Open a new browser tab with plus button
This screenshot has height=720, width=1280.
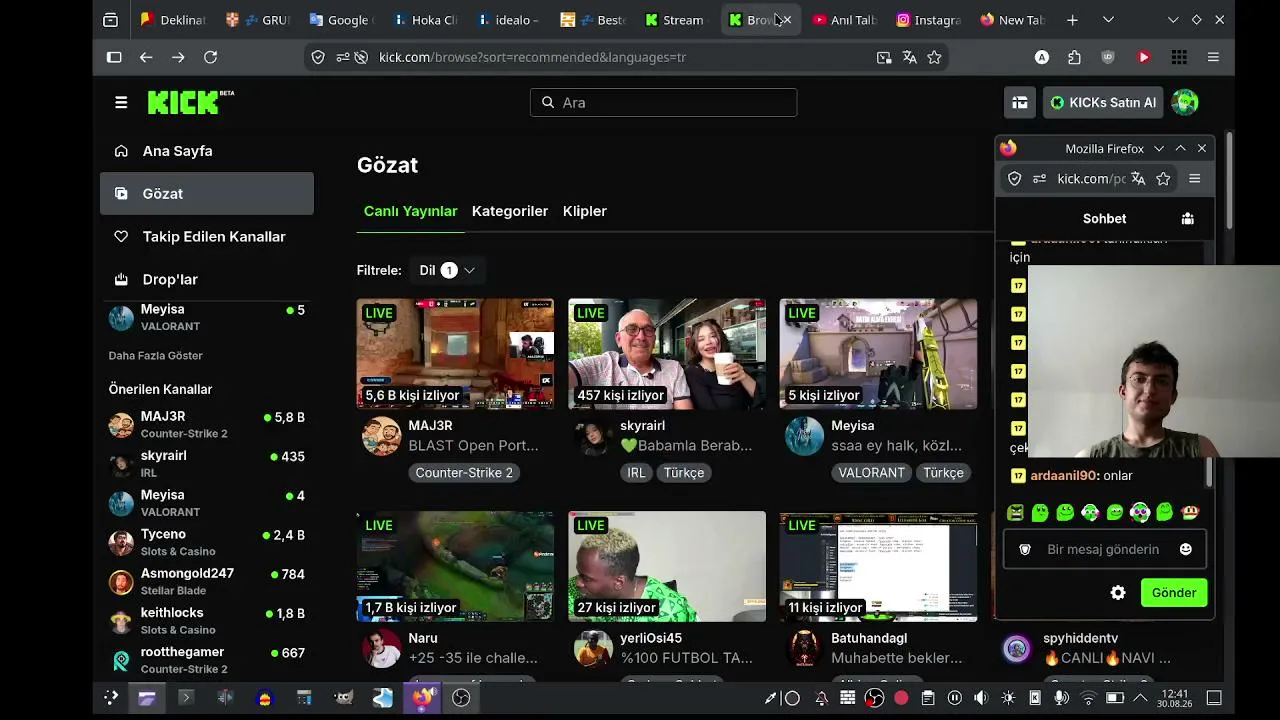[1072, 20]
